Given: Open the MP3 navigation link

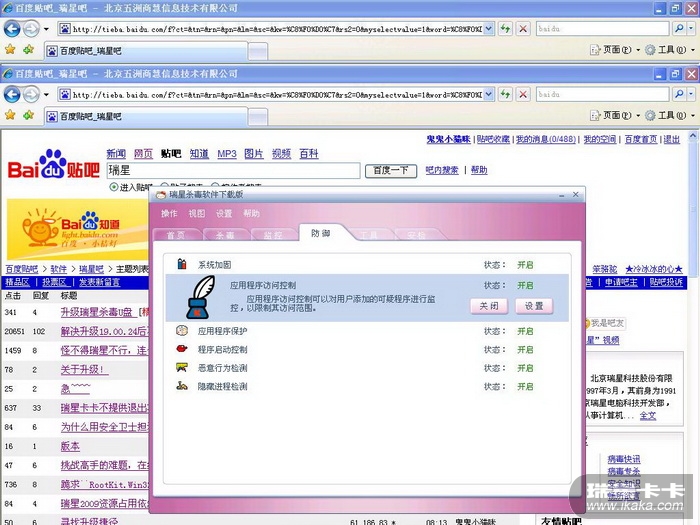Looking at the screenshot, I should (227, 154).
